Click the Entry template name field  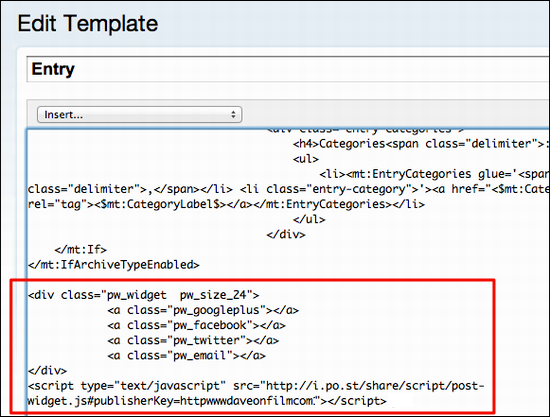[288, 69]
